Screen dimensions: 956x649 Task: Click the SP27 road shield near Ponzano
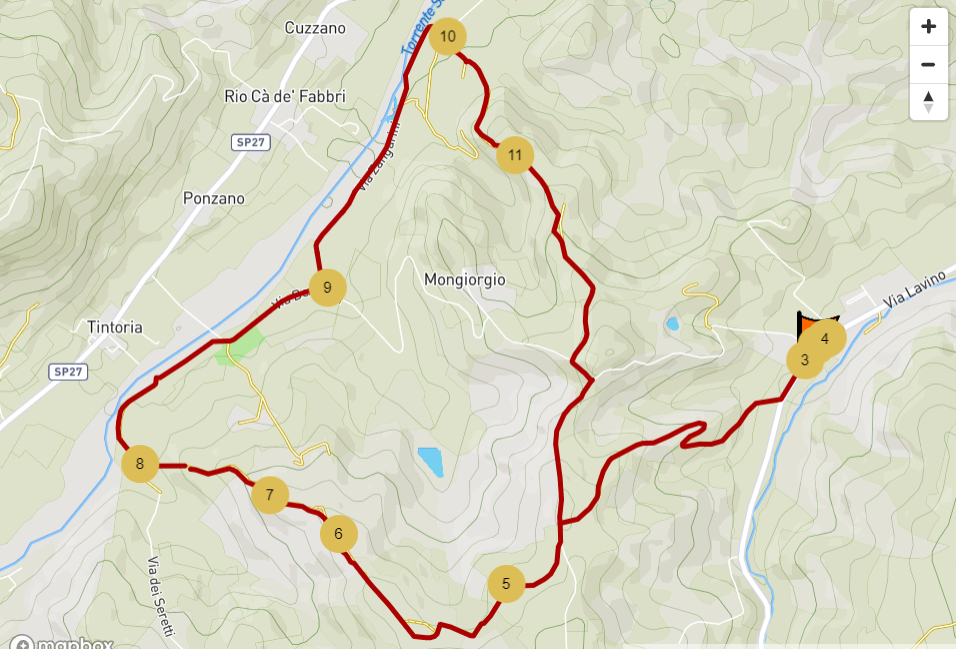[x=251, y=142]
